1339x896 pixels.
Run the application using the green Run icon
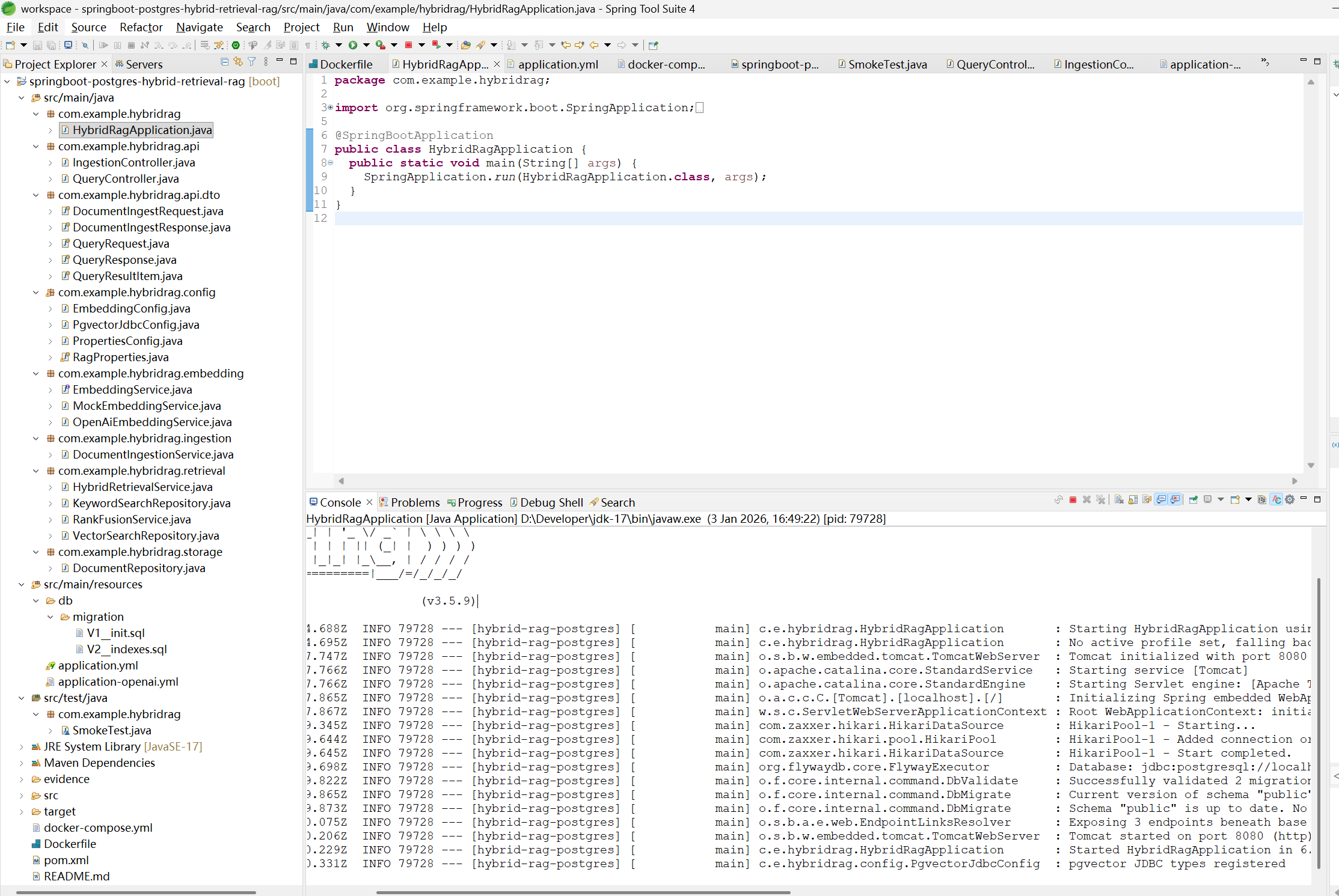point(354,45)
